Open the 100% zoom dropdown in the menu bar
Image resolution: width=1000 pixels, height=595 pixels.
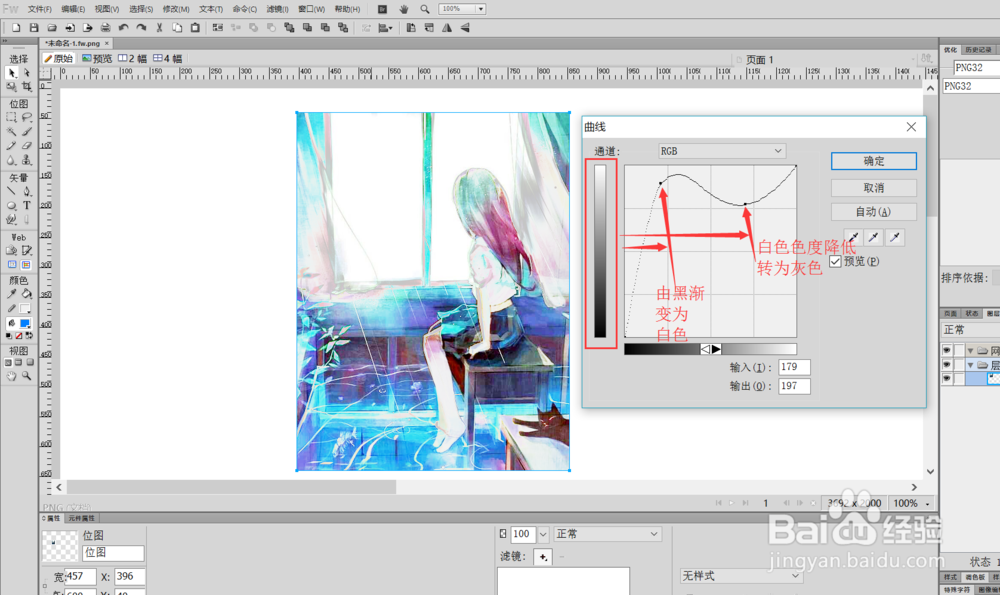481,9
